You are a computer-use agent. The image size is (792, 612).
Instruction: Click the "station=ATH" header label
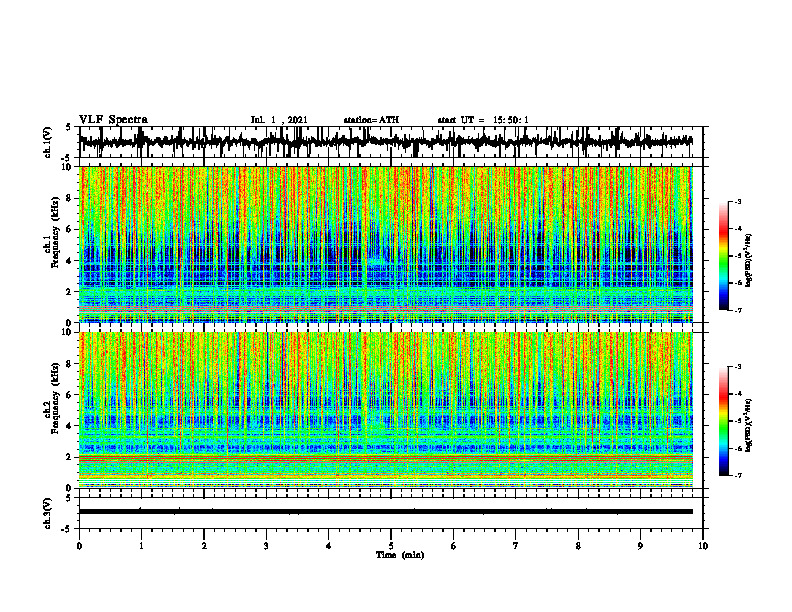[371, 120]
